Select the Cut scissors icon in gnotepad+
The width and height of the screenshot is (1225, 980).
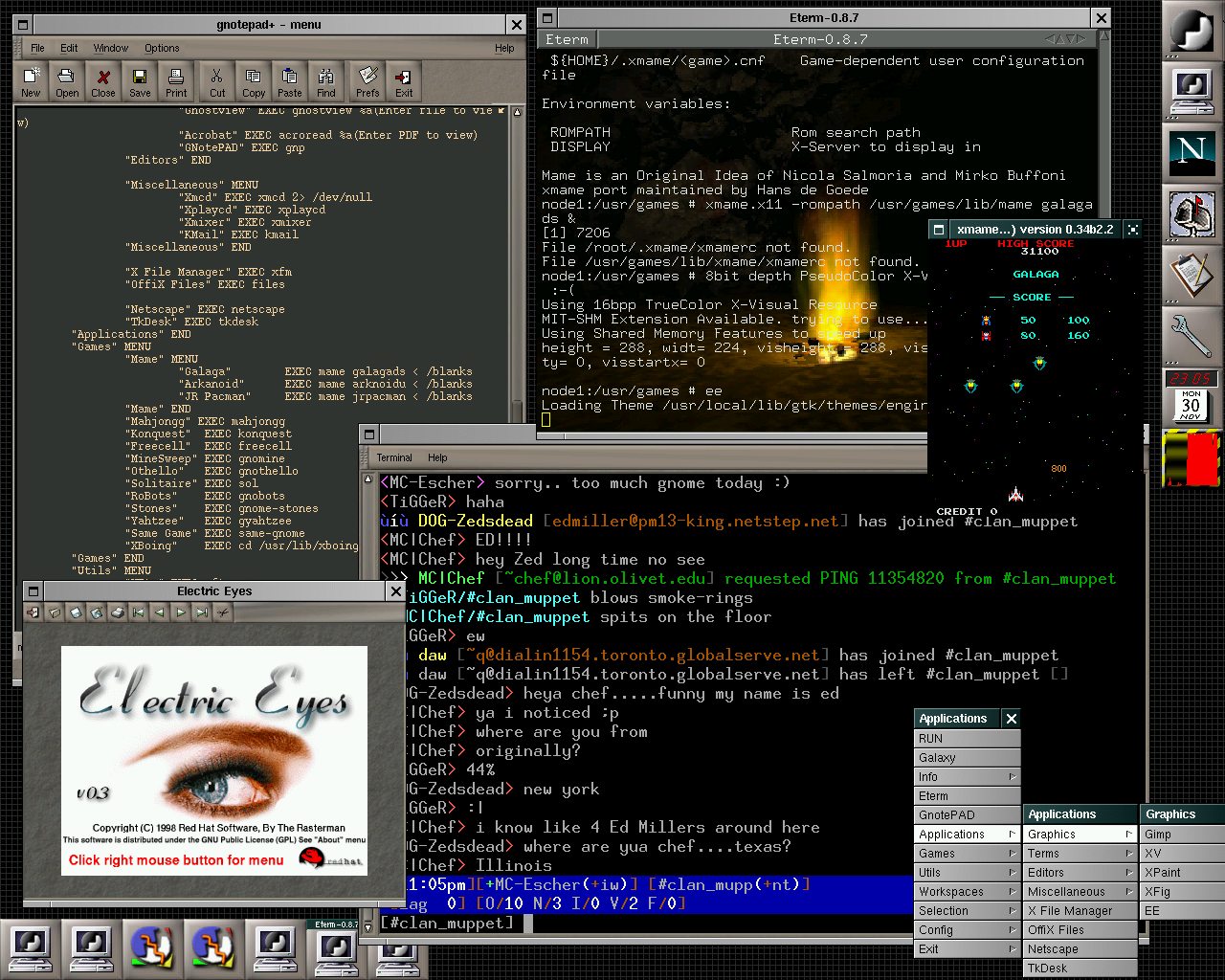click(x=217, y=81)
